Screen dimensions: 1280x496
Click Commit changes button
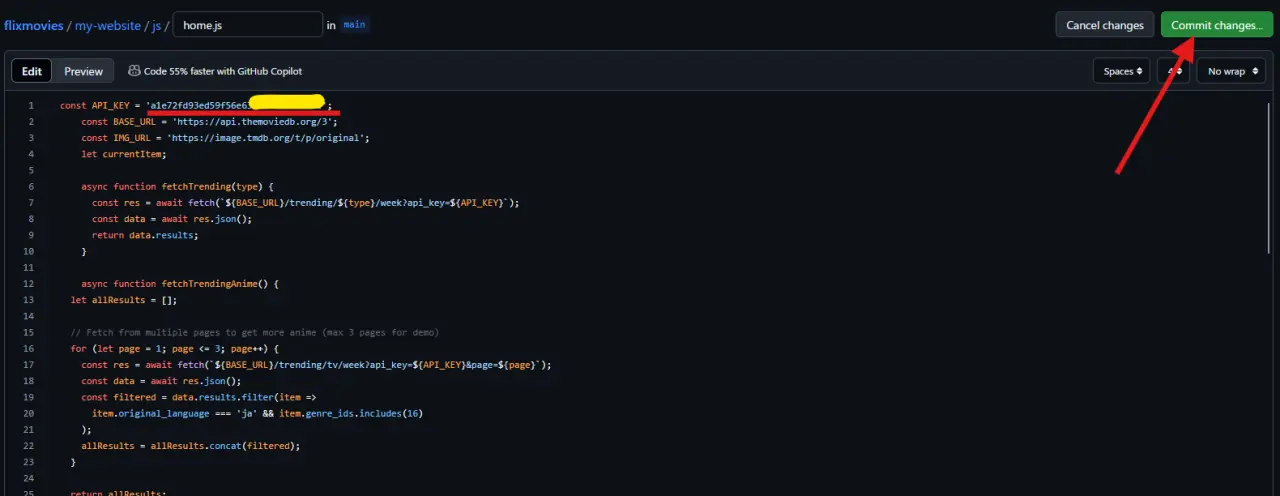[1216, 25]
